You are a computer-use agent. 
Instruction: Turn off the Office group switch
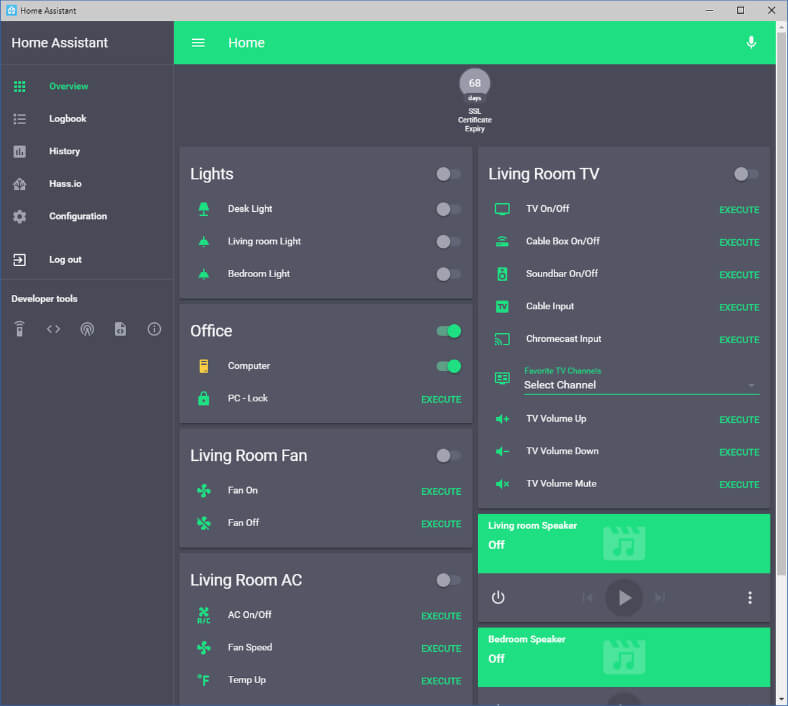coord(448,331)
